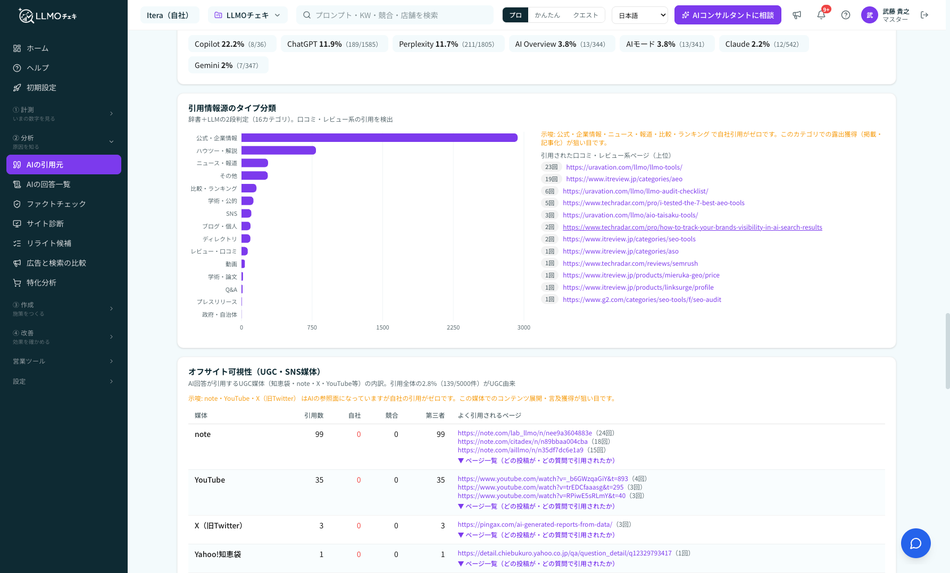Open the uravation llmo-tools link

pyautogui.click(x=624, y=167)
